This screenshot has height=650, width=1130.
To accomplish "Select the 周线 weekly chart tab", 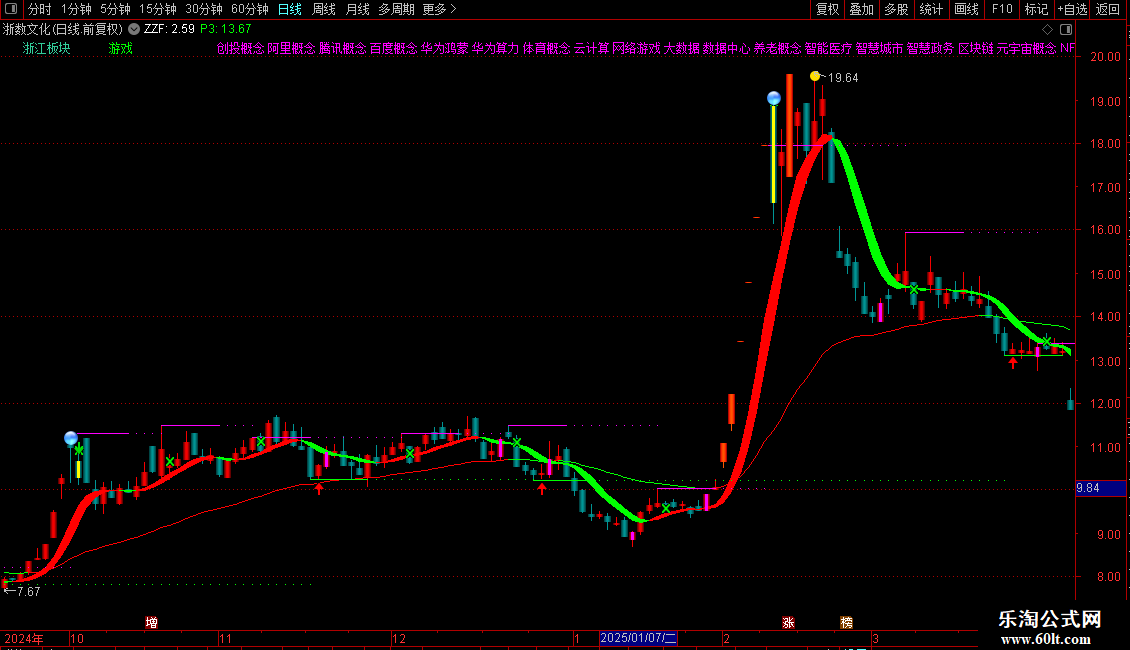I will coord(324,9).
